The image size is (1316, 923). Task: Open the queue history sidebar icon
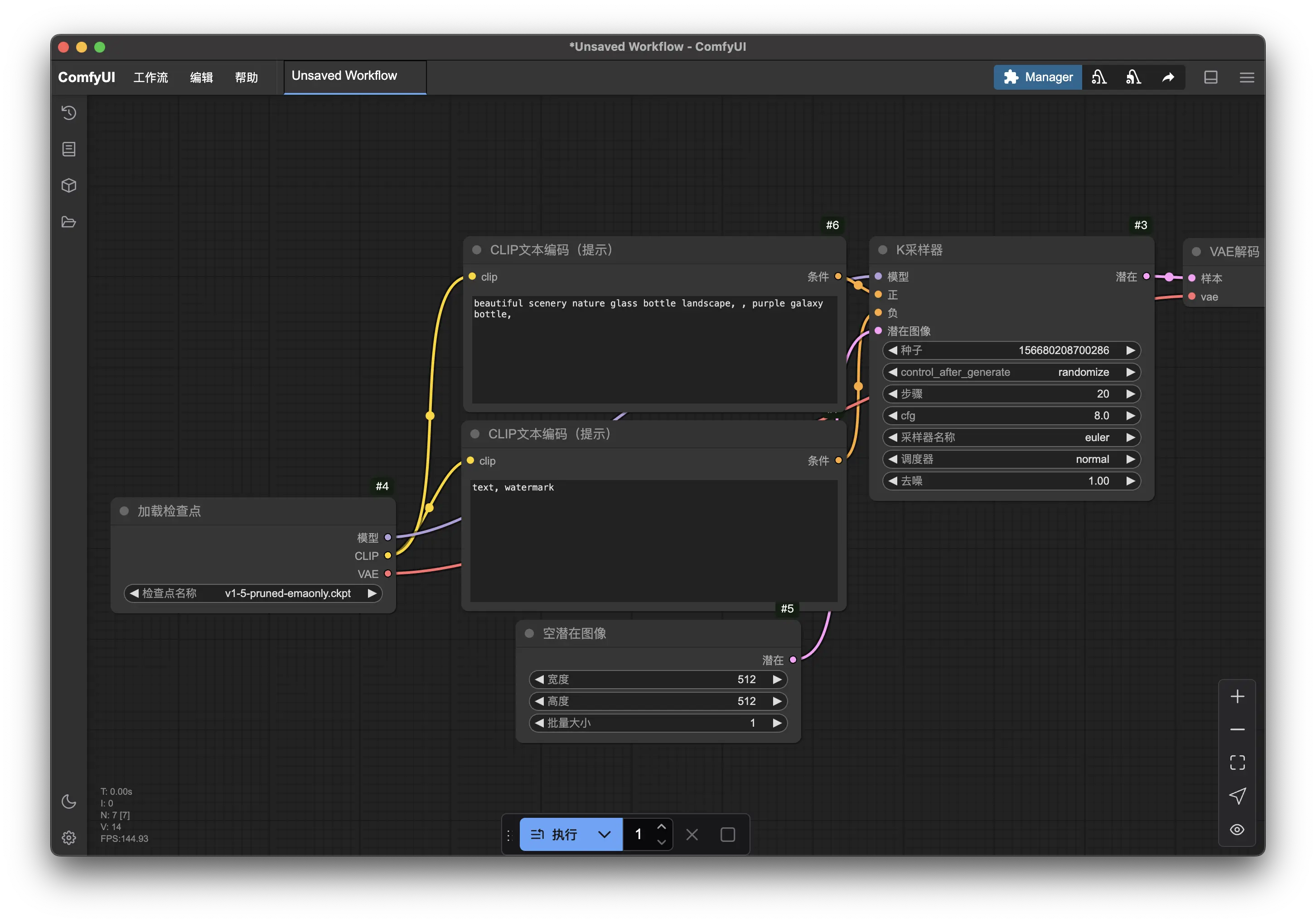69,113
